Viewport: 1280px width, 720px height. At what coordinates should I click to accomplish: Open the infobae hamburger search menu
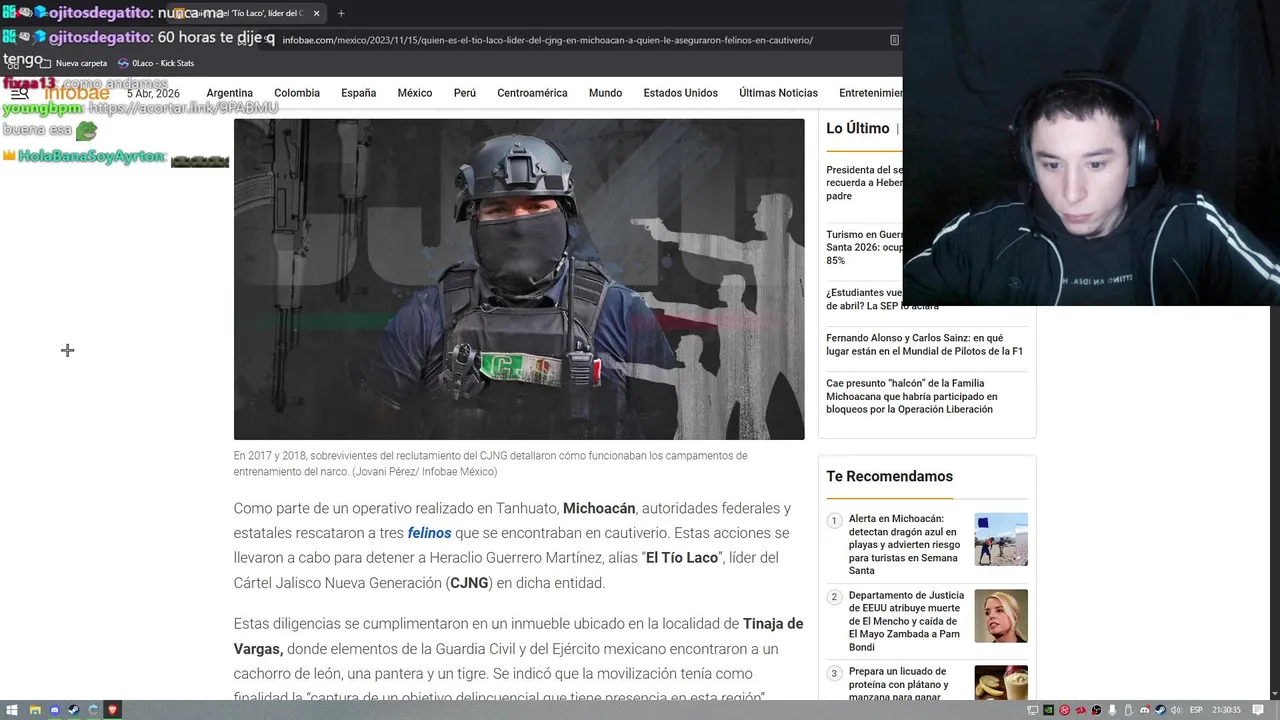coord(19,93)
